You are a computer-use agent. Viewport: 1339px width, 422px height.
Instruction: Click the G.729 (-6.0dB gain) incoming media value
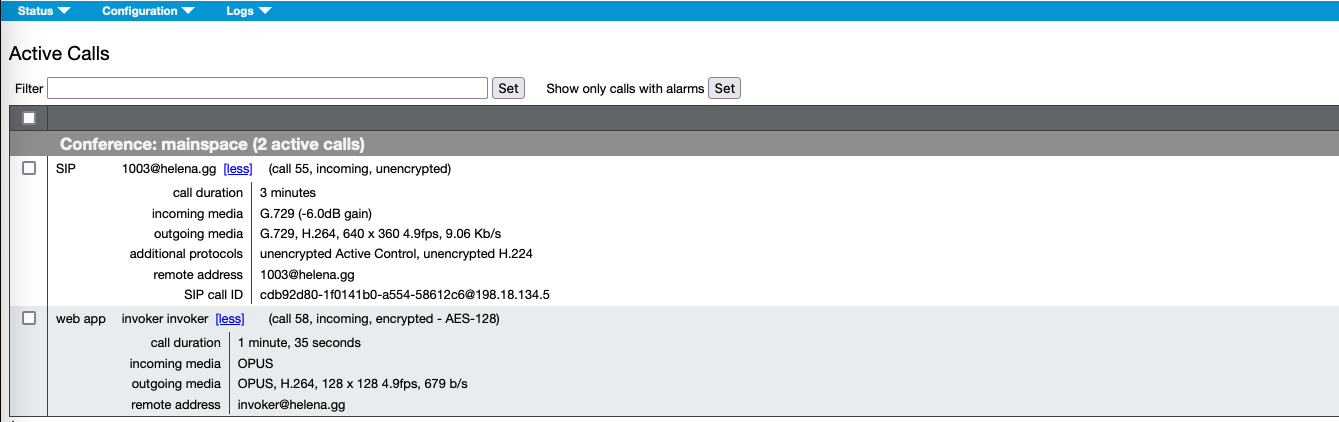315,213
